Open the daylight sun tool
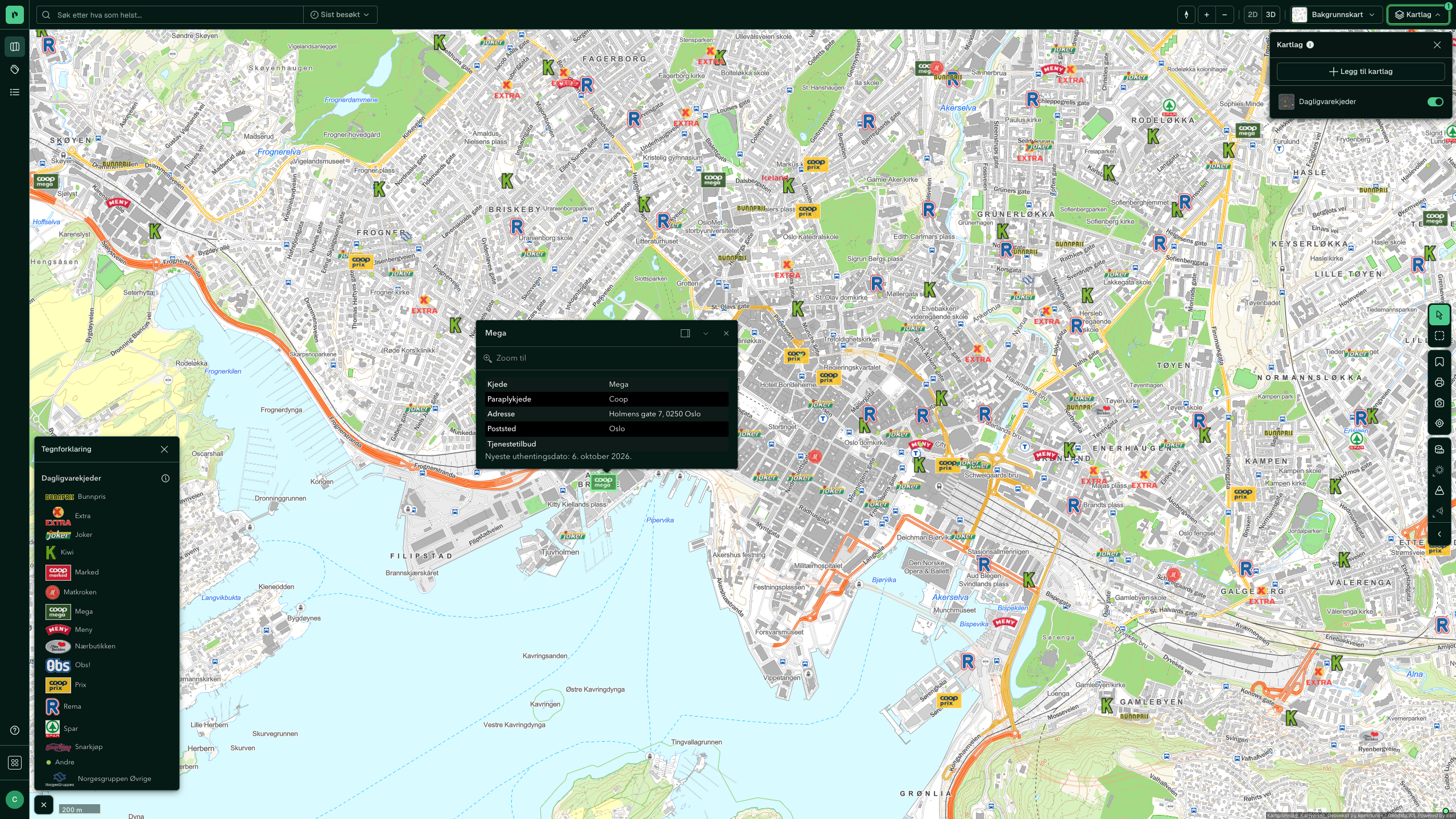1456x819 pixels. coord(1439,470)
